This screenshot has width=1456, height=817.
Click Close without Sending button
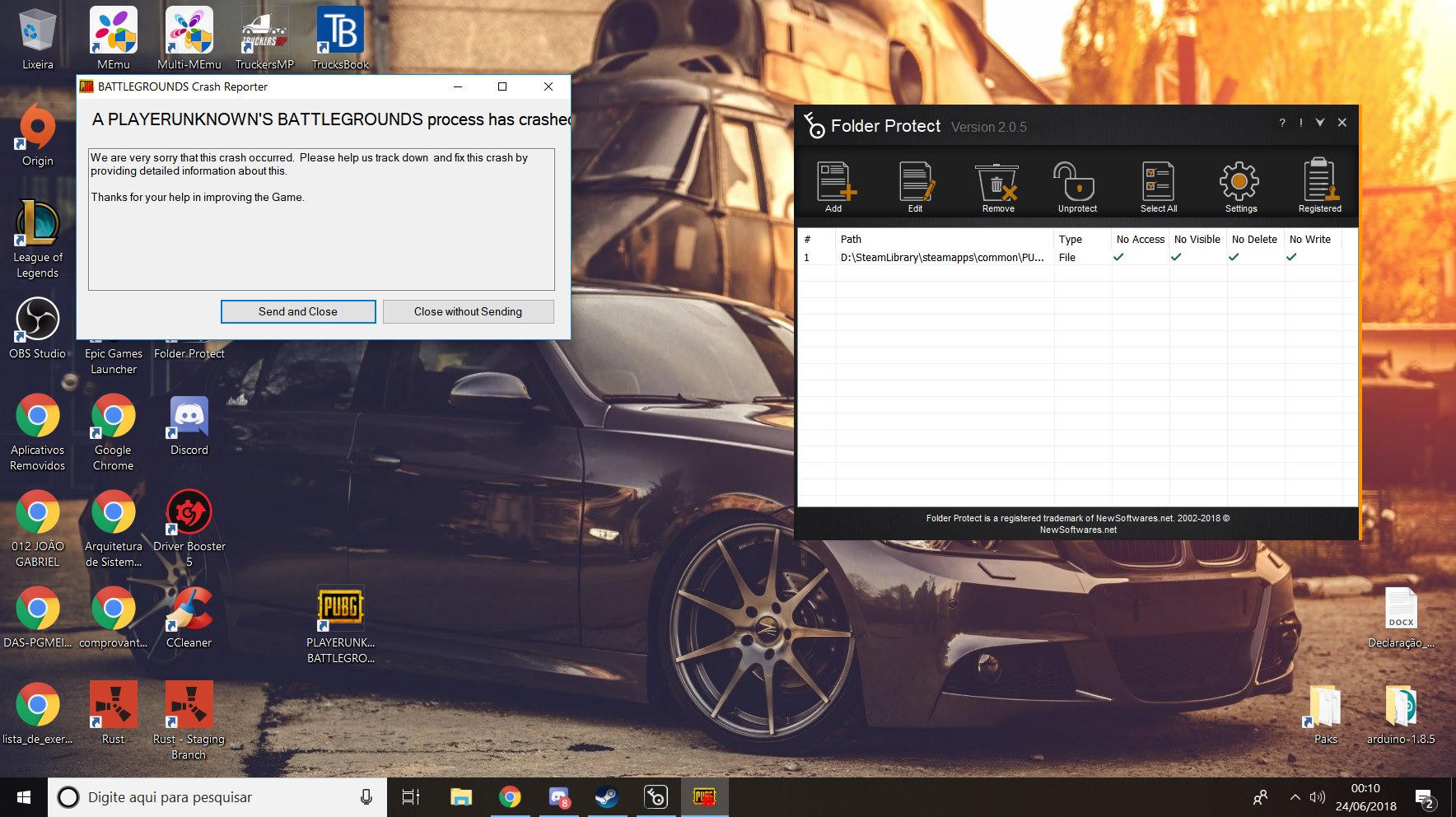(468, 311)
